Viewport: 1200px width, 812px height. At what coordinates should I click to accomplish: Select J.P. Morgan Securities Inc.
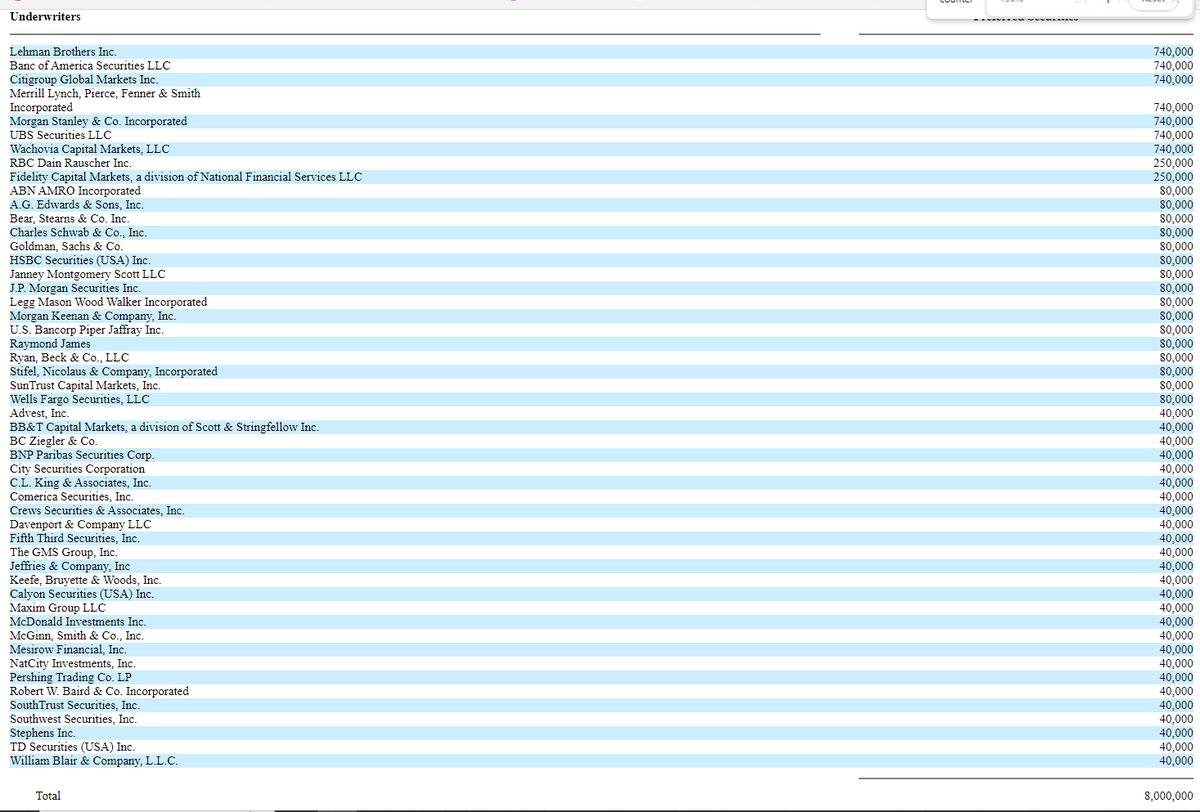coord(75,288)
